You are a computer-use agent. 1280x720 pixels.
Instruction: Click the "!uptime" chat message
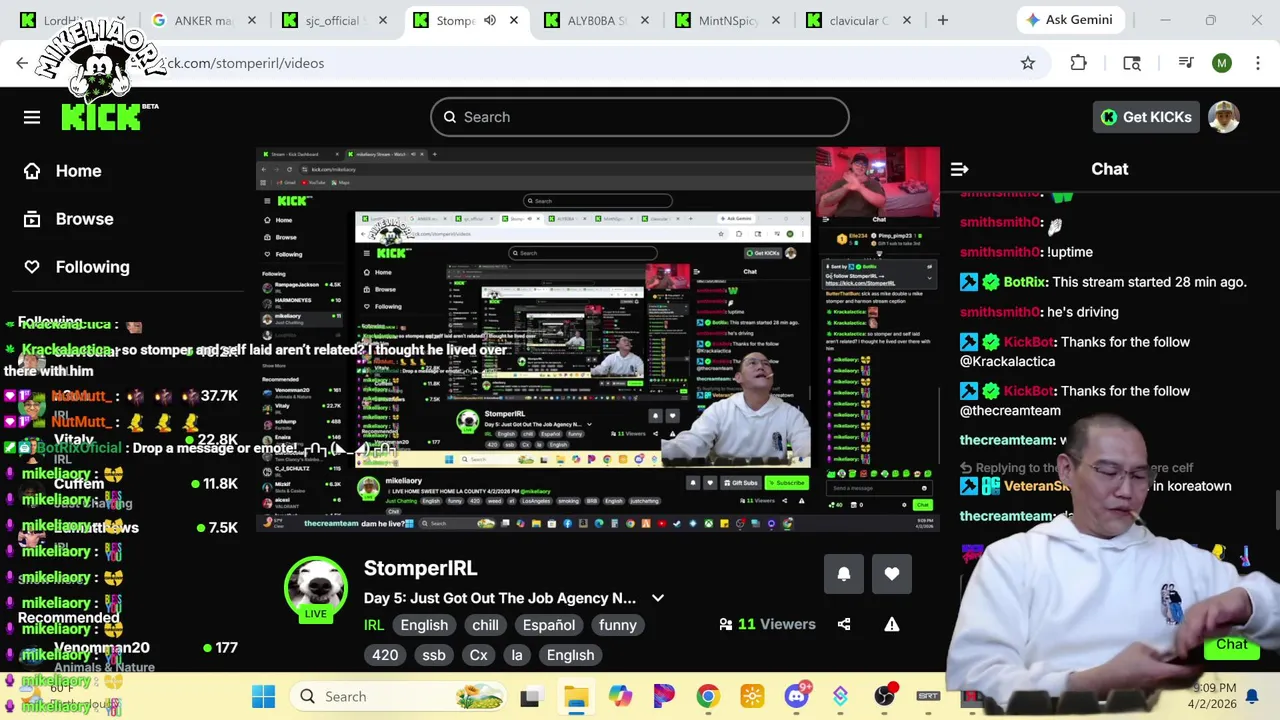pos(1070,252)
